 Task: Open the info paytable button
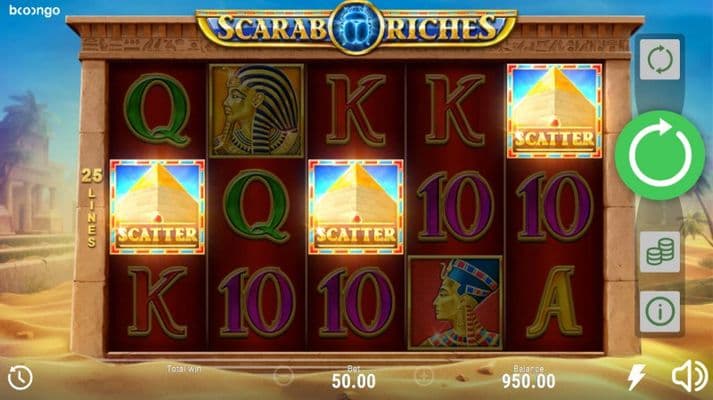(660, 312)
